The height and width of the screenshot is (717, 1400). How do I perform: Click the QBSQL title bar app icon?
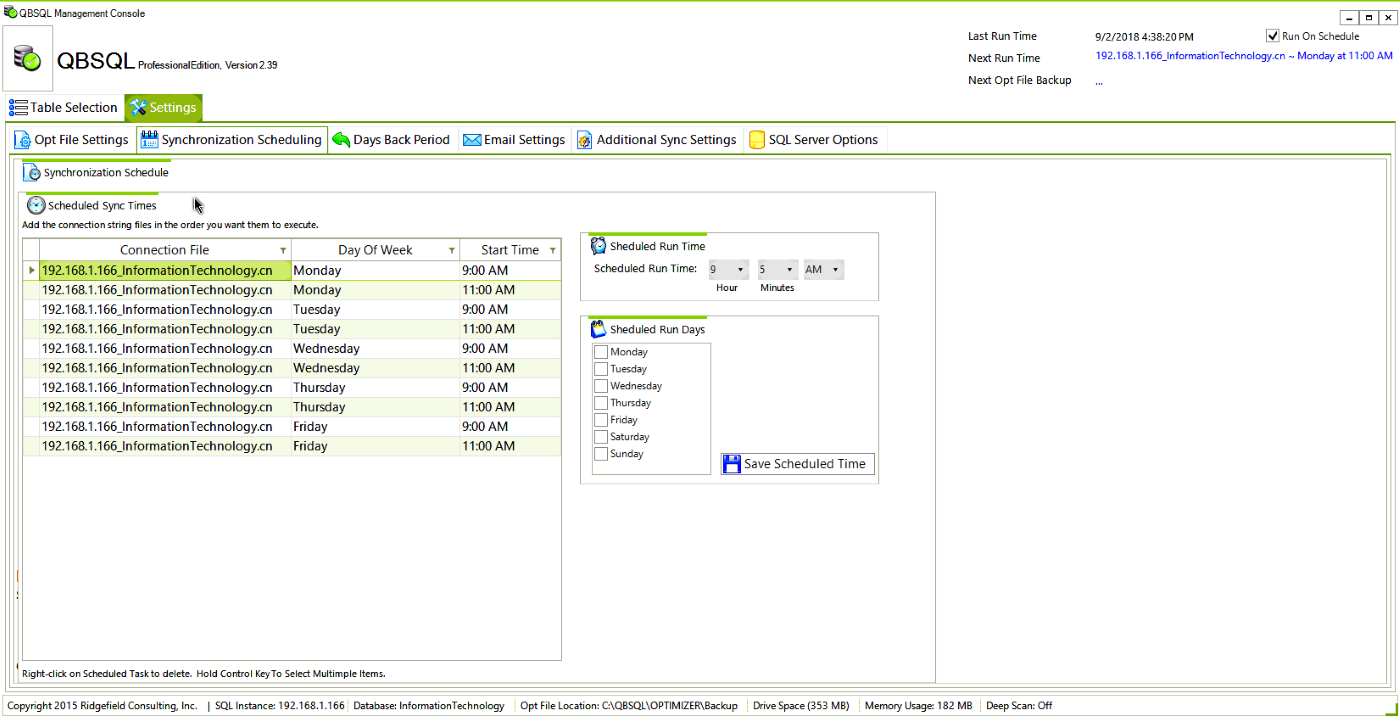coord(11,13)
